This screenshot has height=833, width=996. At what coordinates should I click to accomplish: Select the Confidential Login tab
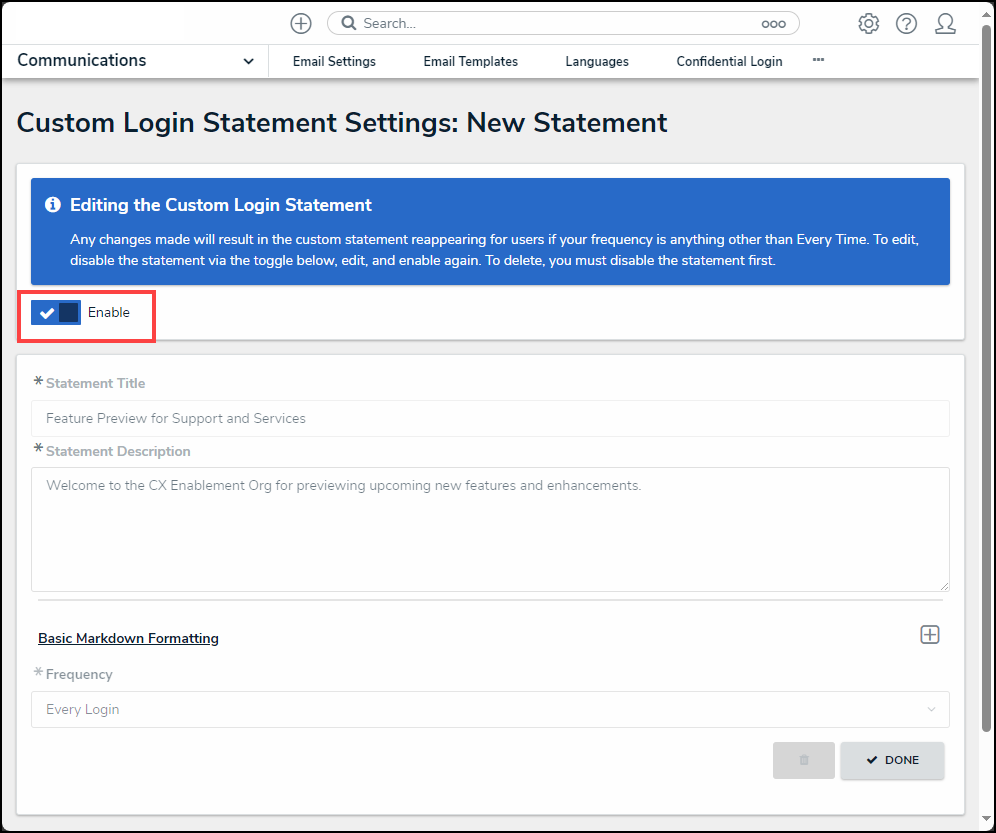coord(729,62)
